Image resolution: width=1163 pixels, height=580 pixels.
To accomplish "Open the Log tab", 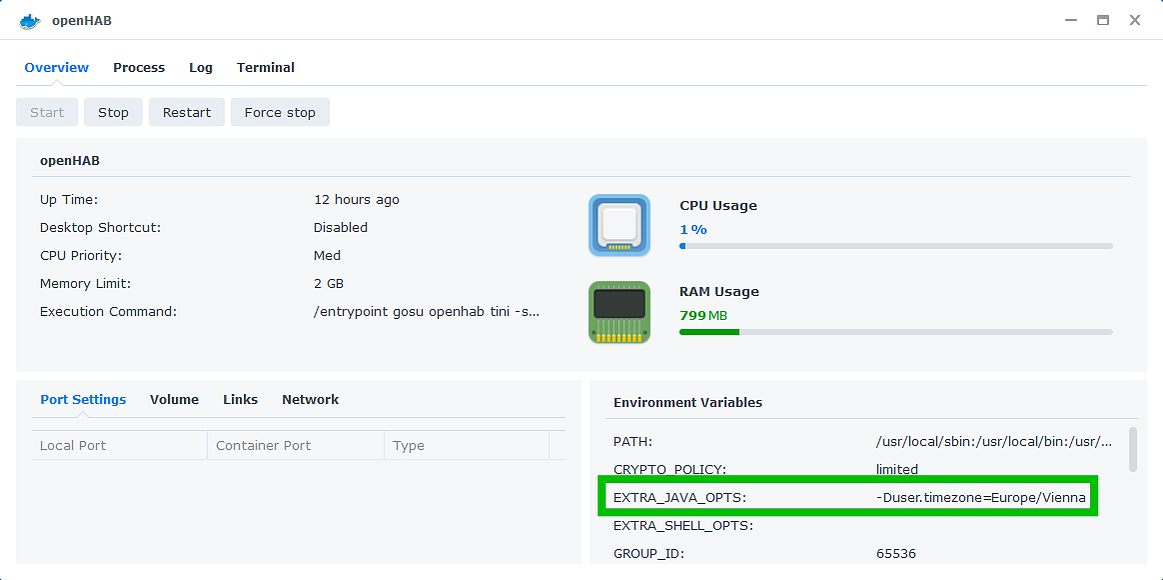I will coord(201,67).
